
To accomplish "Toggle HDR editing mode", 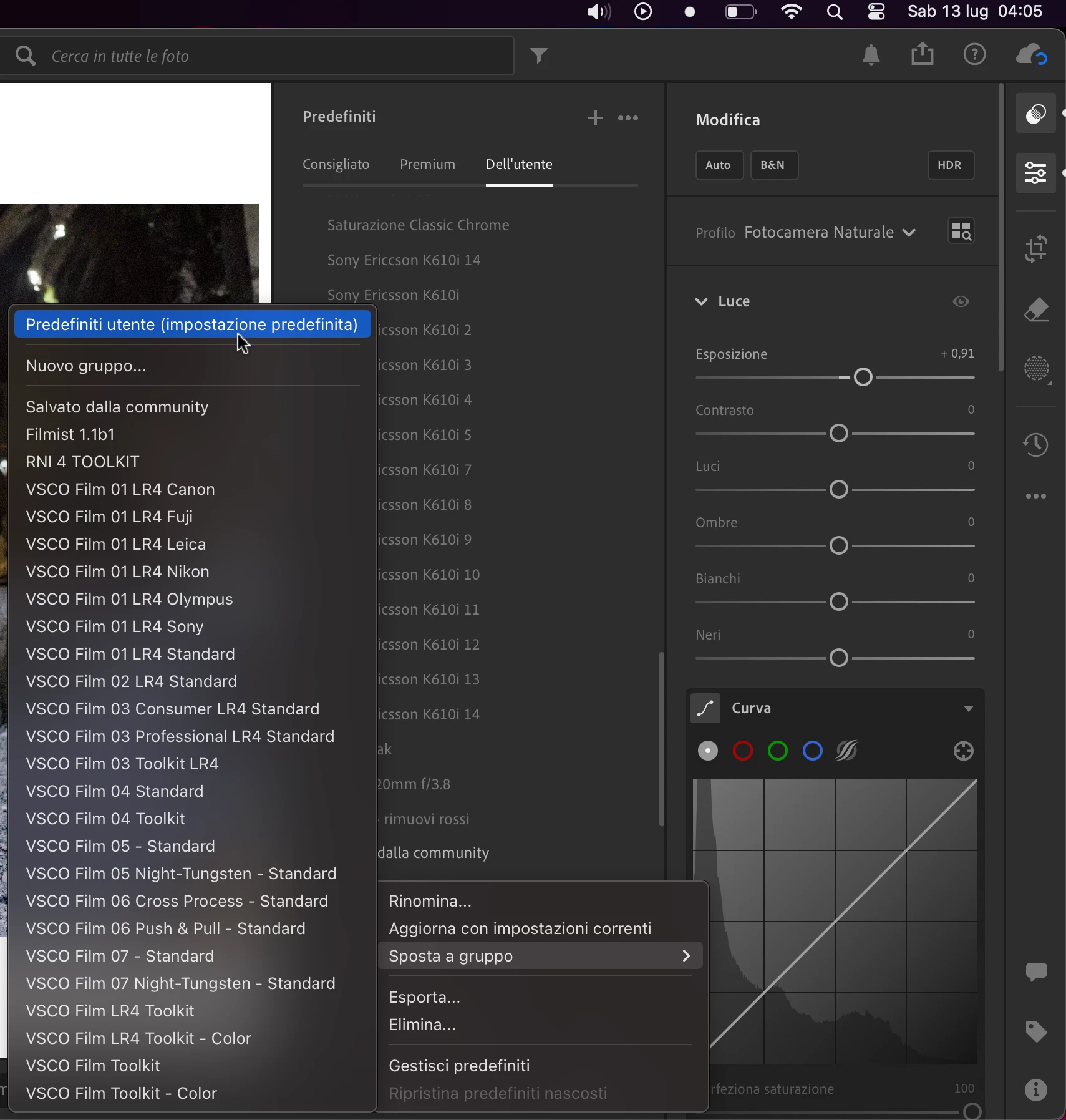I will [x=951, y=165].
